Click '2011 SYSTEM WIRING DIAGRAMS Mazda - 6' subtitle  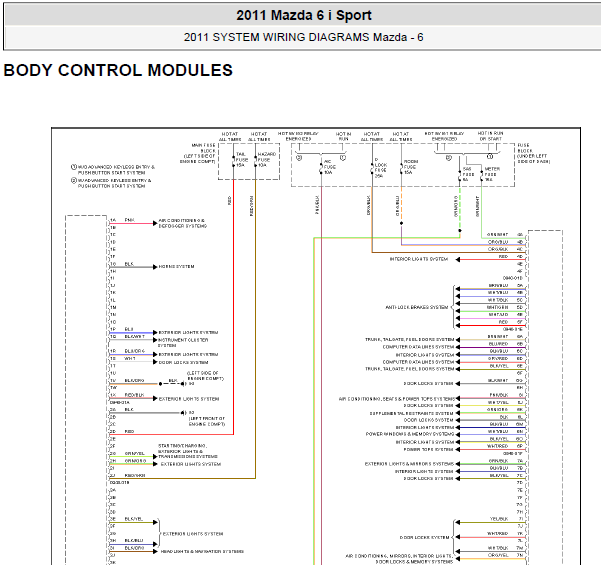click(303, 37)
